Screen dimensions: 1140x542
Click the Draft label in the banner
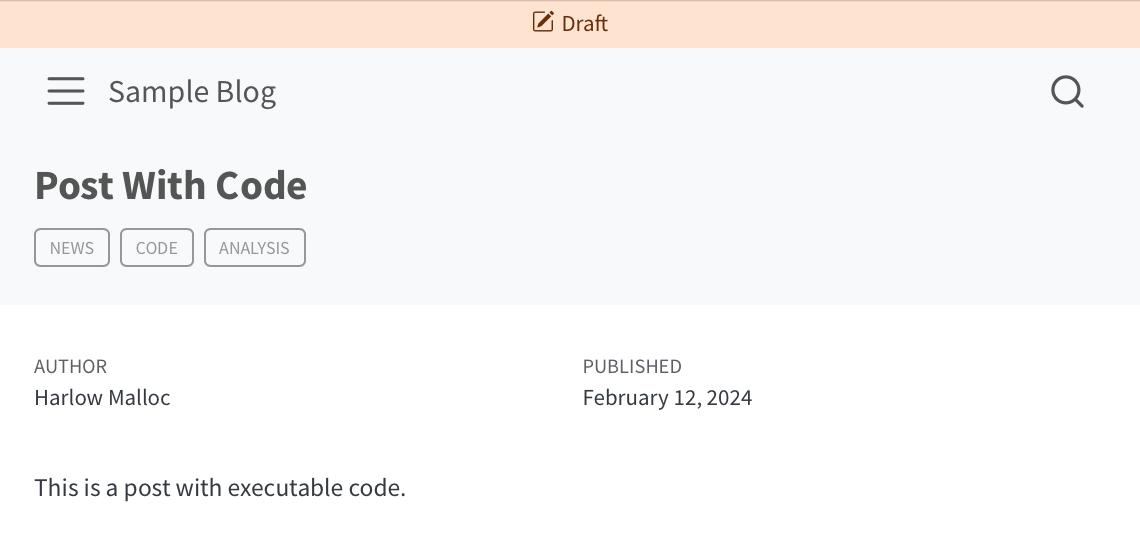(585, 23)
